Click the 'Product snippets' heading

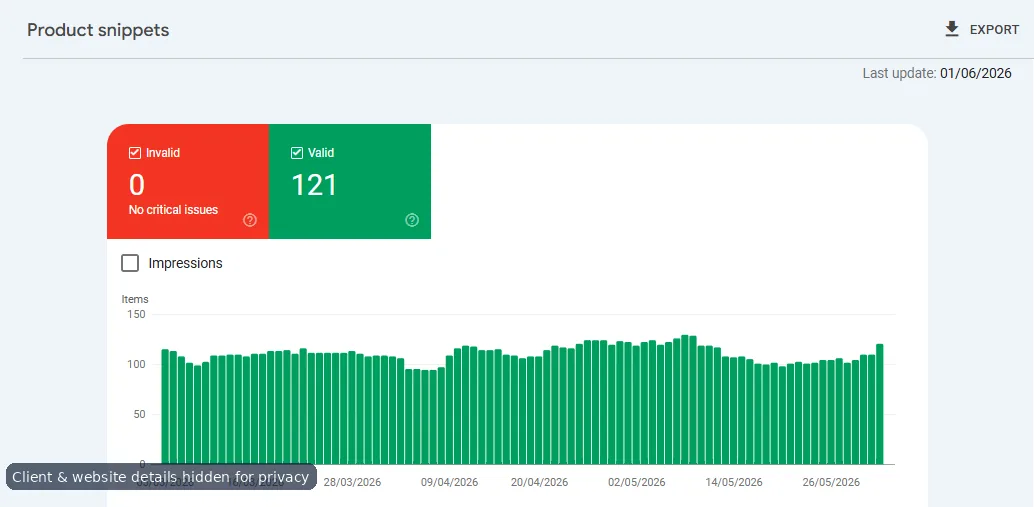click(98, 30)
